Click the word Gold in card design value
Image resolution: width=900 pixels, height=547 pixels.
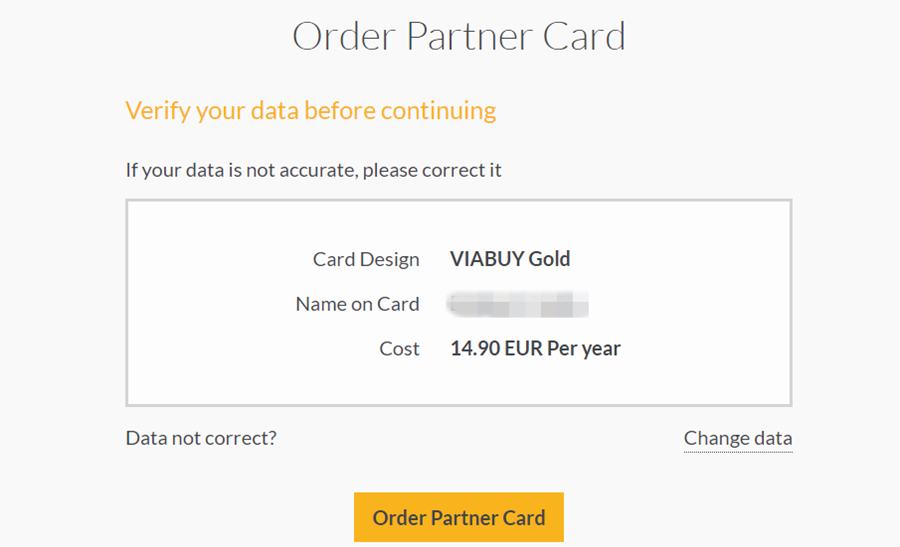coord(549,260)
